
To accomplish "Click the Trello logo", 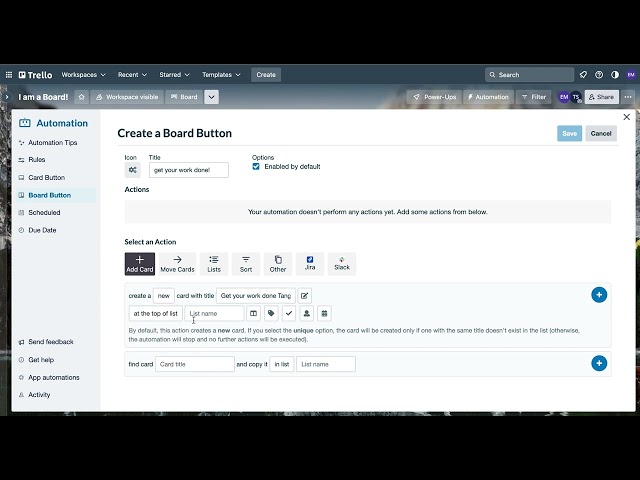I will point(36,75).
